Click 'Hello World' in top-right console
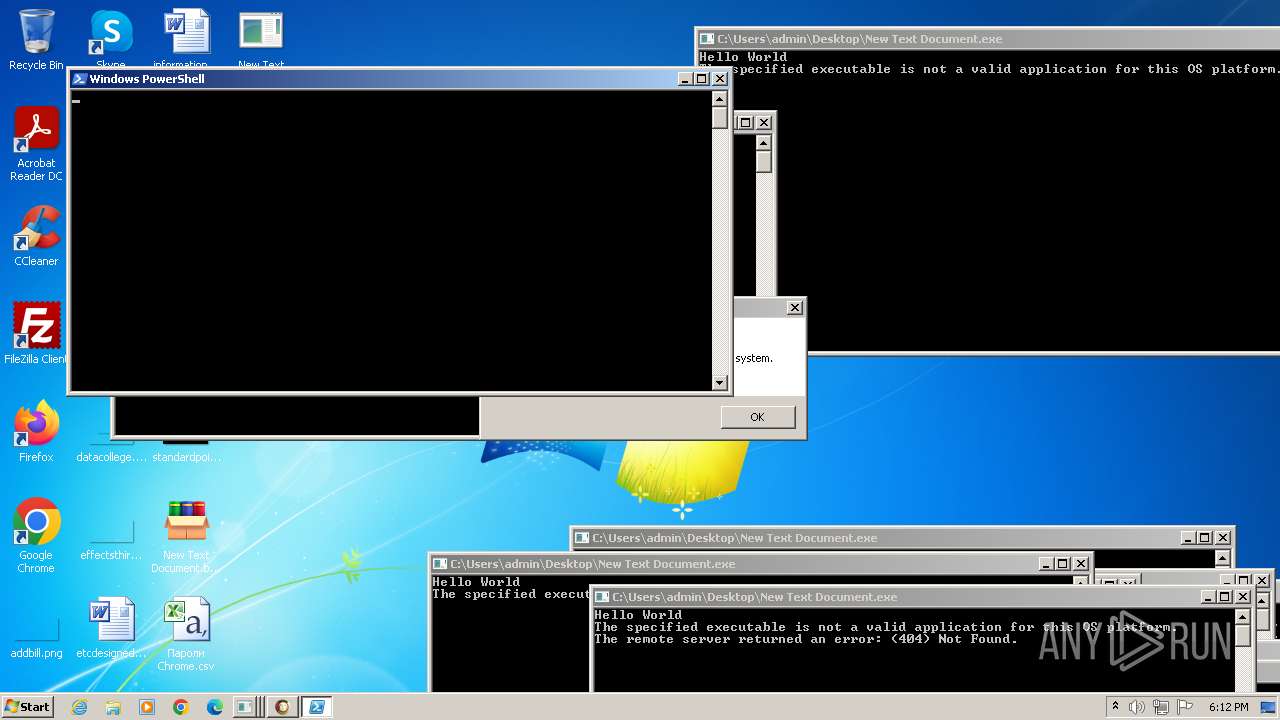Image resolution: width=1280 pixels, height=720 pixels. (743, 57)
